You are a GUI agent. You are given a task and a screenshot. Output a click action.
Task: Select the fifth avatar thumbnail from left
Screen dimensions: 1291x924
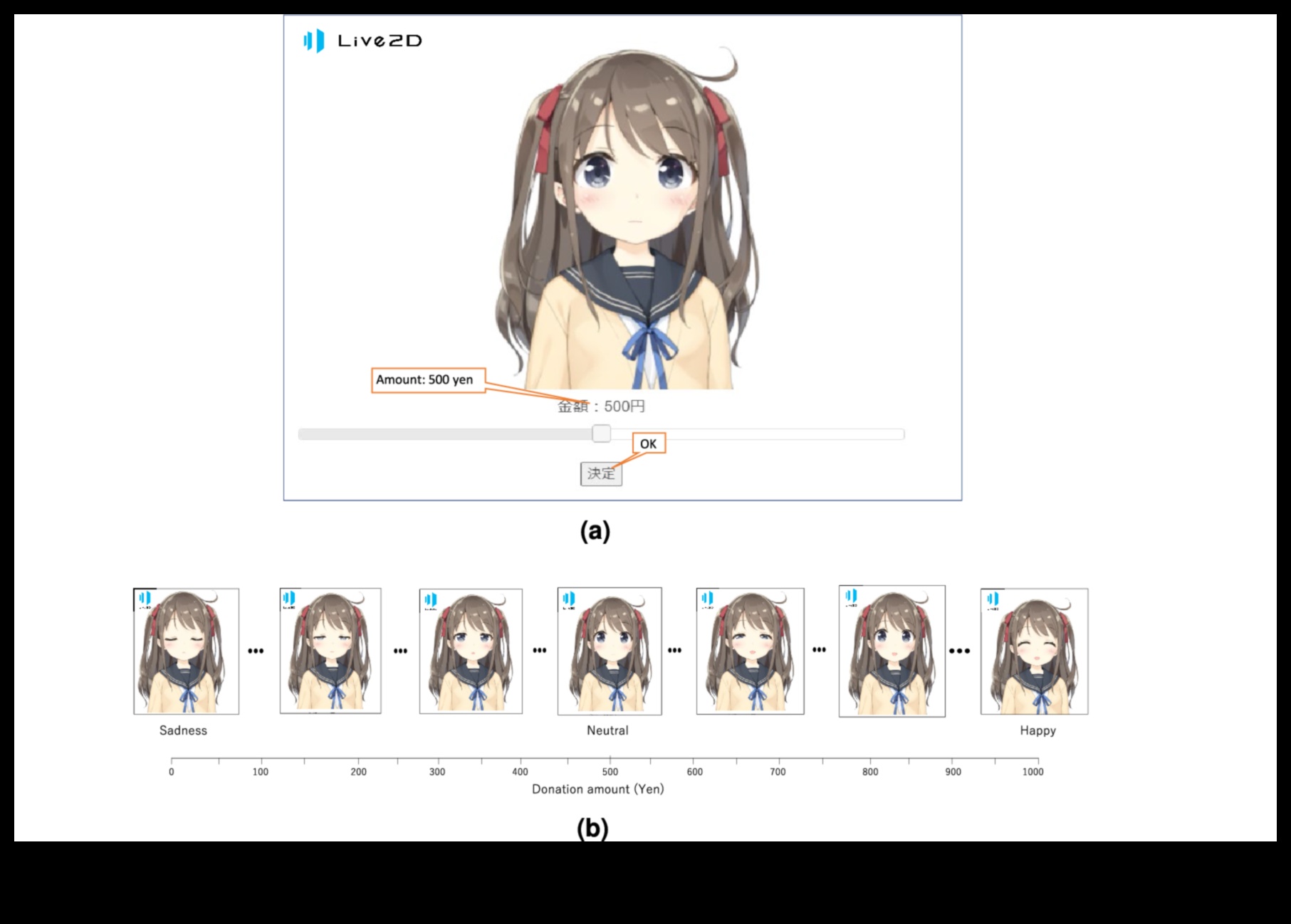pos(750,651)
